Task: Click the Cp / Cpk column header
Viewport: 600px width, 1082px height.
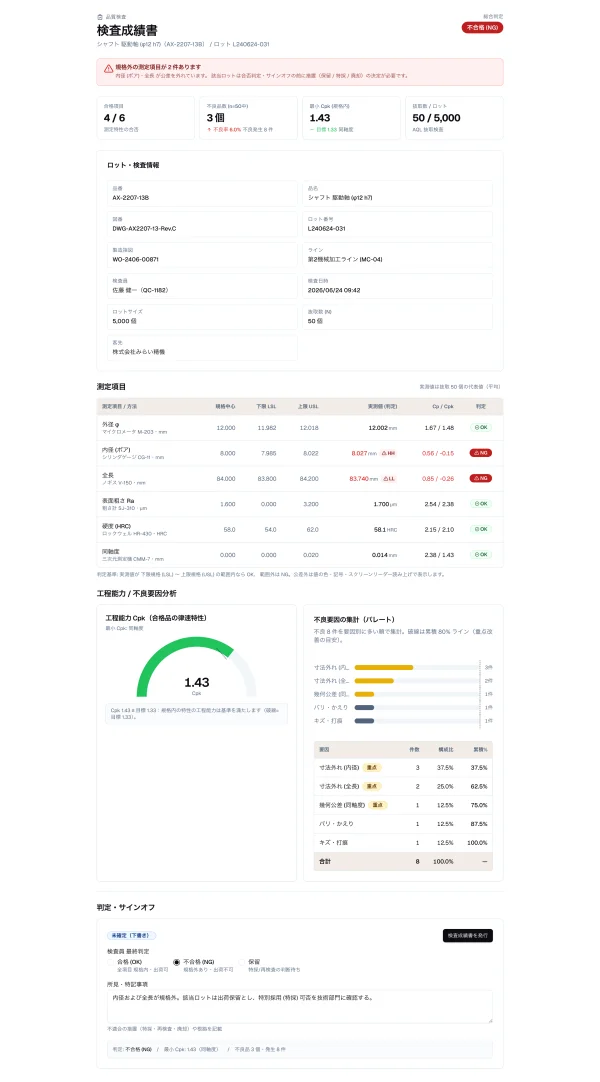Action: point(443,406)
